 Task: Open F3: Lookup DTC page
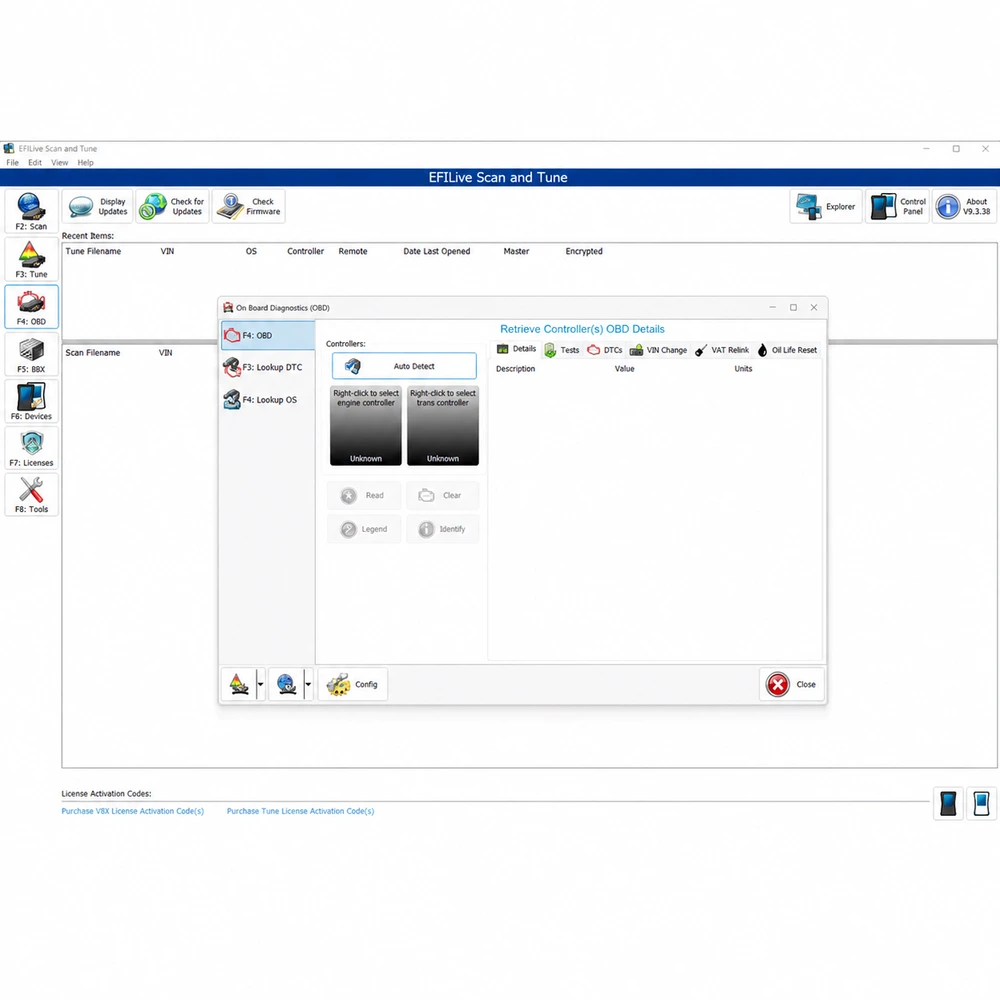pyautogui.click(x=268, y=367)
